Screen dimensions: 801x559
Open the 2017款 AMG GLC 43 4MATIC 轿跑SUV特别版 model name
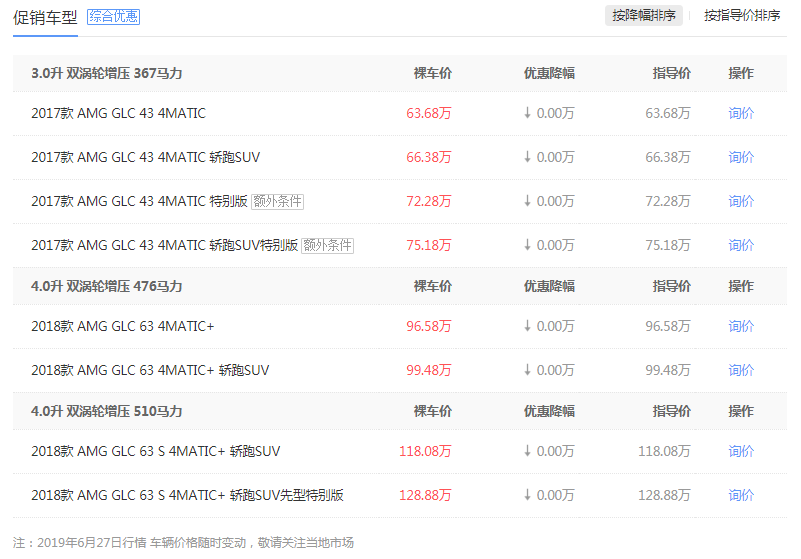[164, 245]
